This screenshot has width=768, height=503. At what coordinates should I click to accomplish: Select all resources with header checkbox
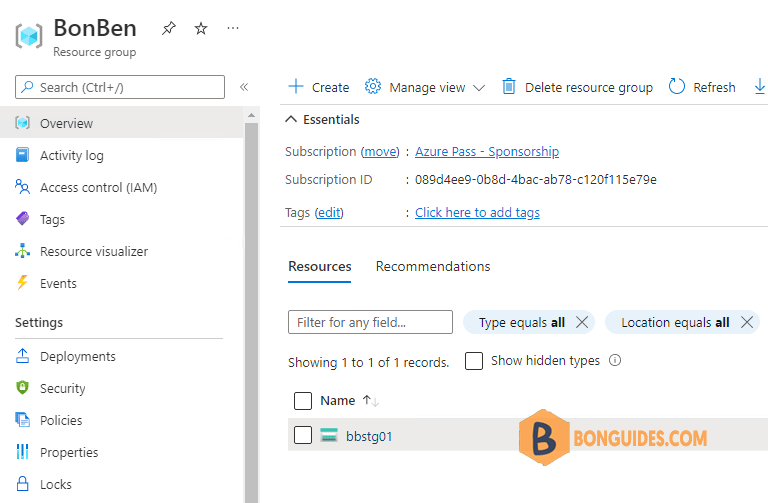pyautogui.click(x=303, y=401)
